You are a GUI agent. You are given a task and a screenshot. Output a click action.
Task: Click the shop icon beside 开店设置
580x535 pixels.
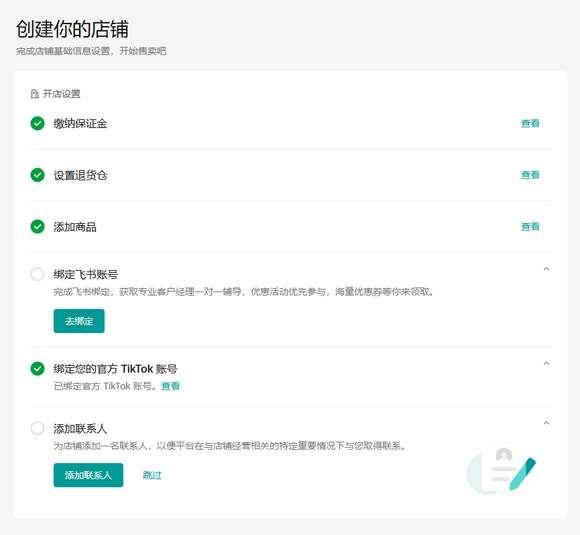34,94
